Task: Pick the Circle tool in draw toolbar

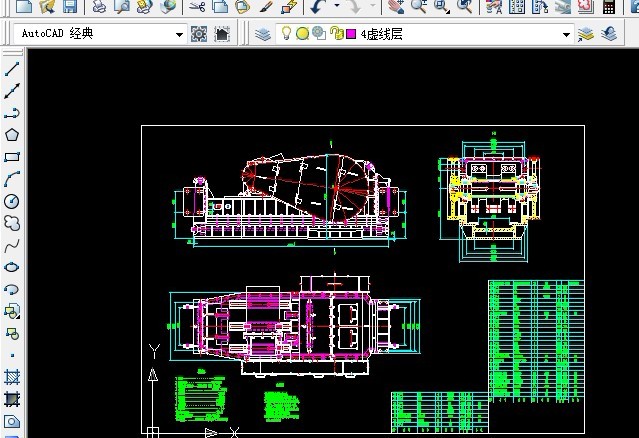Action: [12, 201]
